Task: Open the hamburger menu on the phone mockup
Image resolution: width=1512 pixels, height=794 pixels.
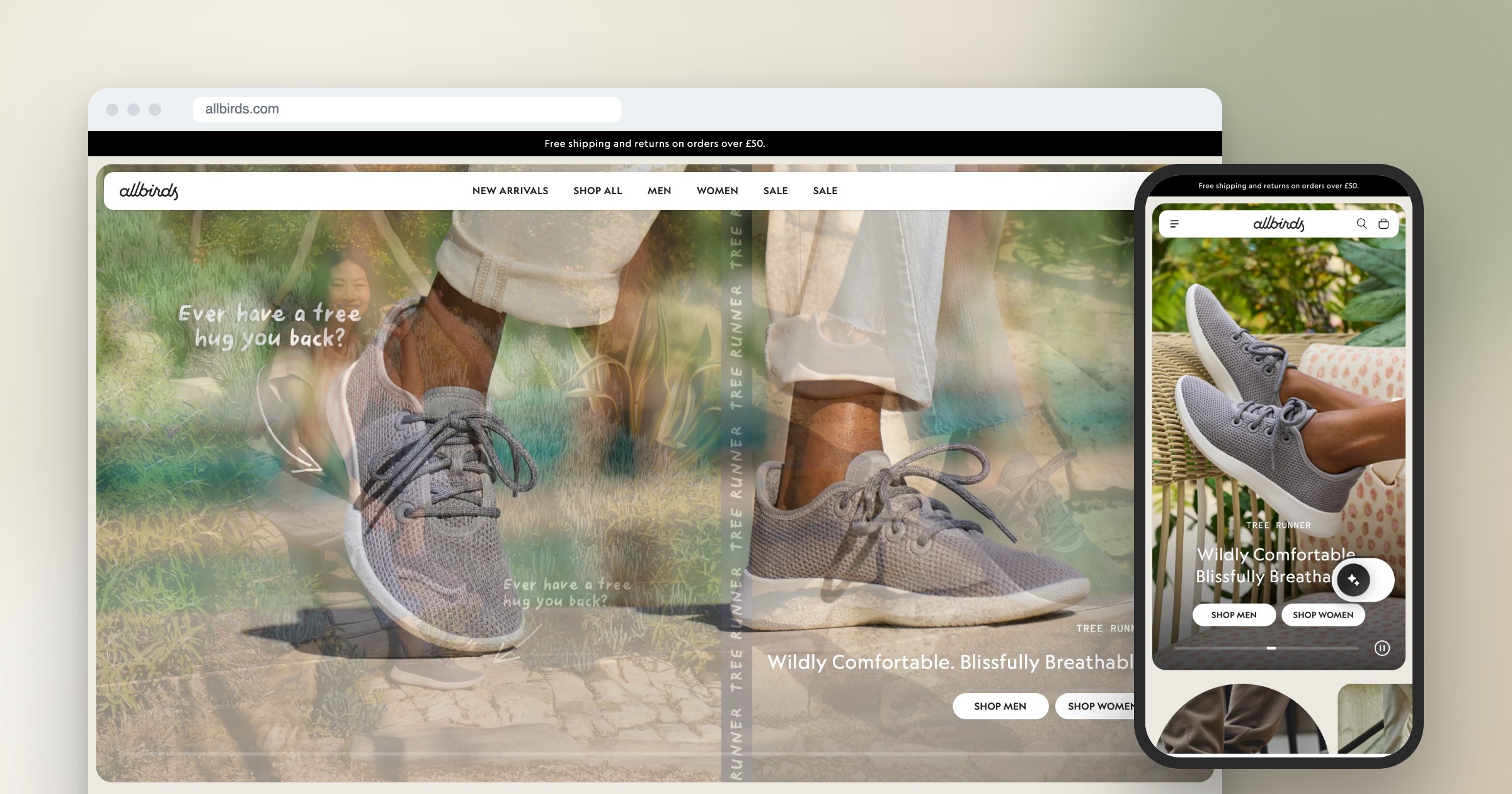Action: (1174, 224)
